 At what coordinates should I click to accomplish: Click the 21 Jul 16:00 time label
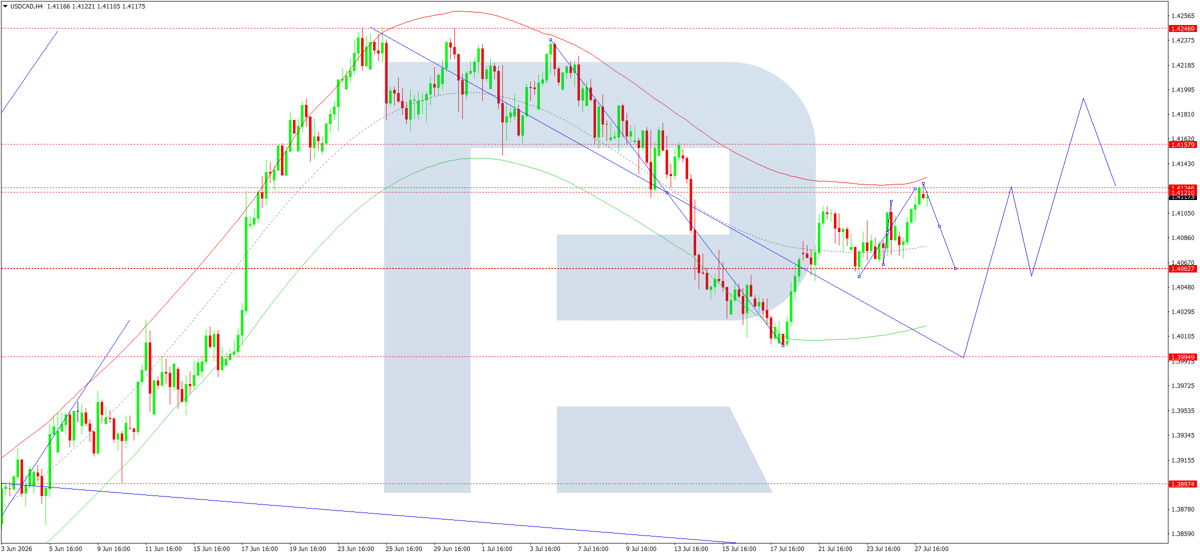pyautogui.click(x=834, y=549)
